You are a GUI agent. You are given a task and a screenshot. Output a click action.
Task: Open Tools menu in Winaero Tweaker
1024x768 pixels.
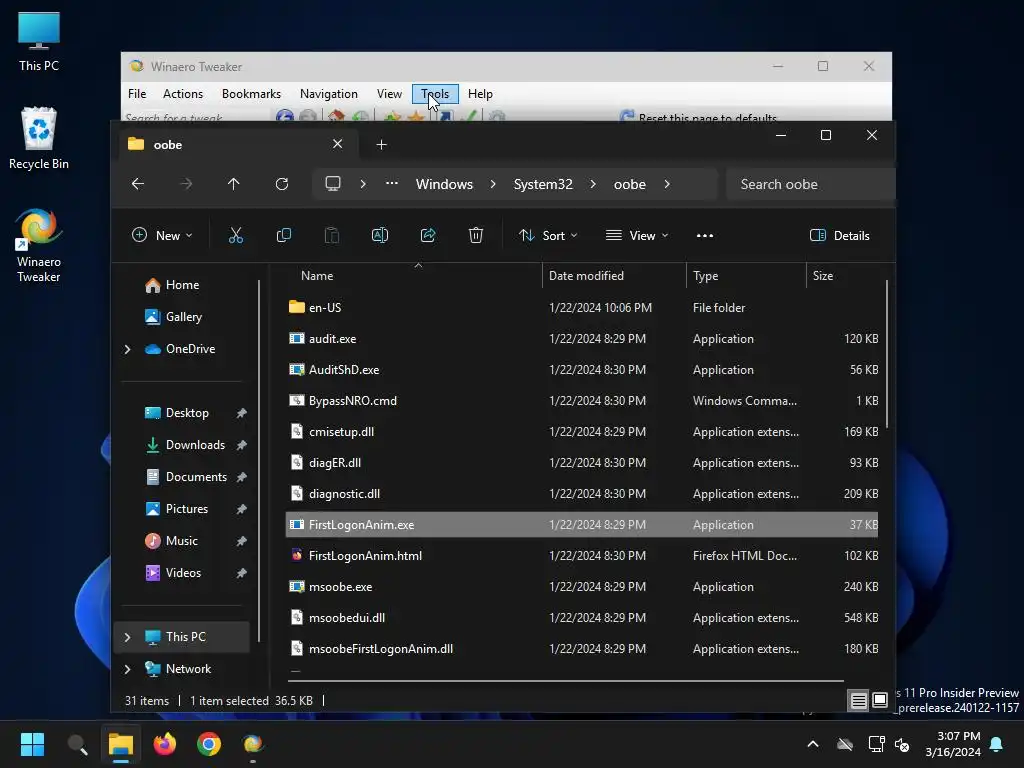tap(435, 94)
